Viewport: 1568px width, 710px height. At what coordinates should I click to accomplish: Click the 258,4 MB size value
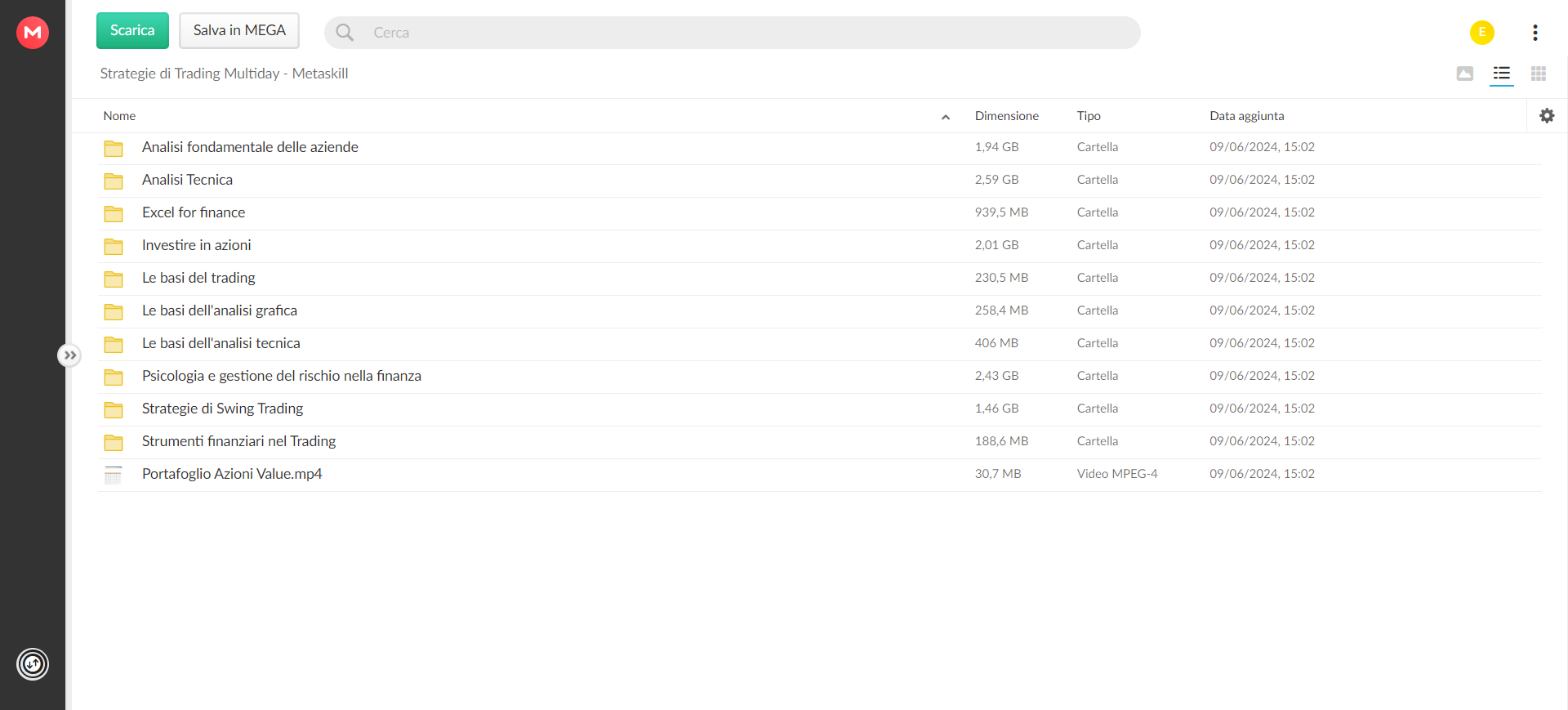point(1001,310)
